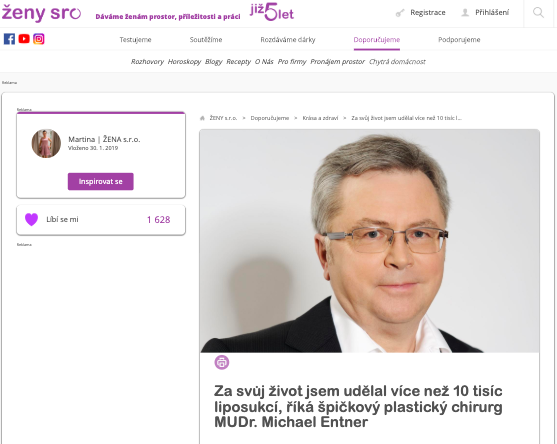Go to Podporujeme menu section
Image resolution: width=557 pixels, height=444 pixels.
(x=459, y=39)
